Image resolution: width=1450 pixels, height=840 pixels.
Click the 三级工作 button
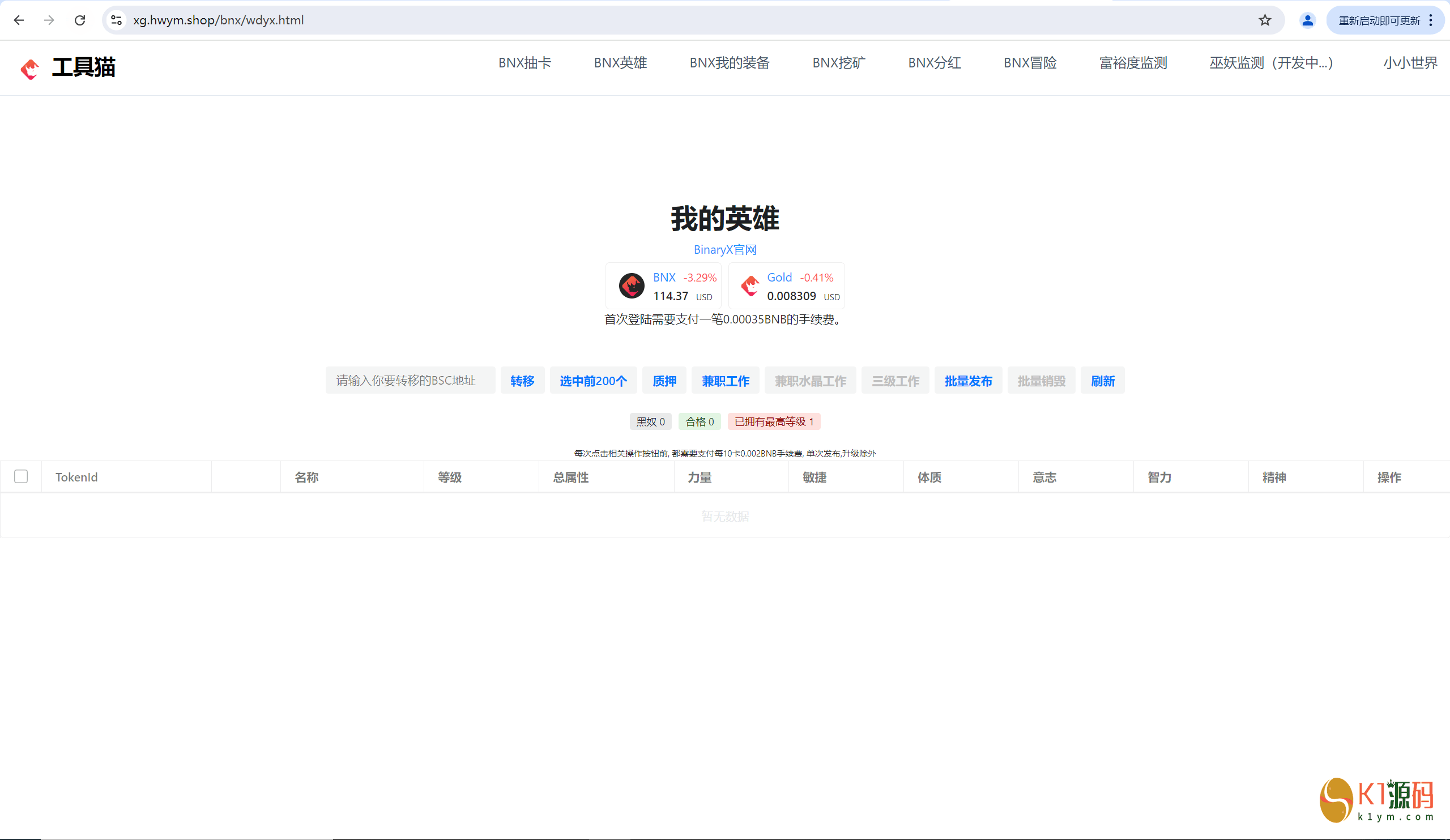click(x=895, y=380)
